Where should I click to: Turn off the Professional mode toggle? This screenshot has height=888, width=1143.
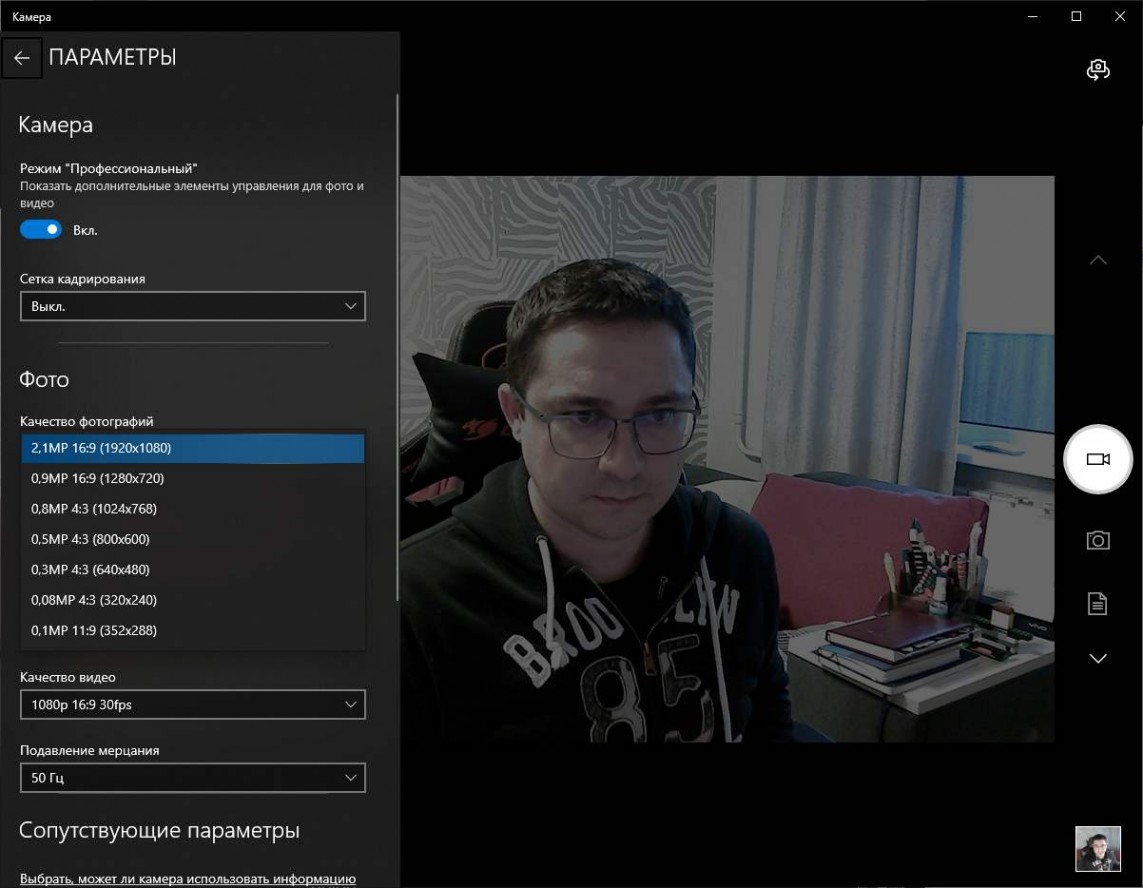pyautogui.click(x=41, y=230)
